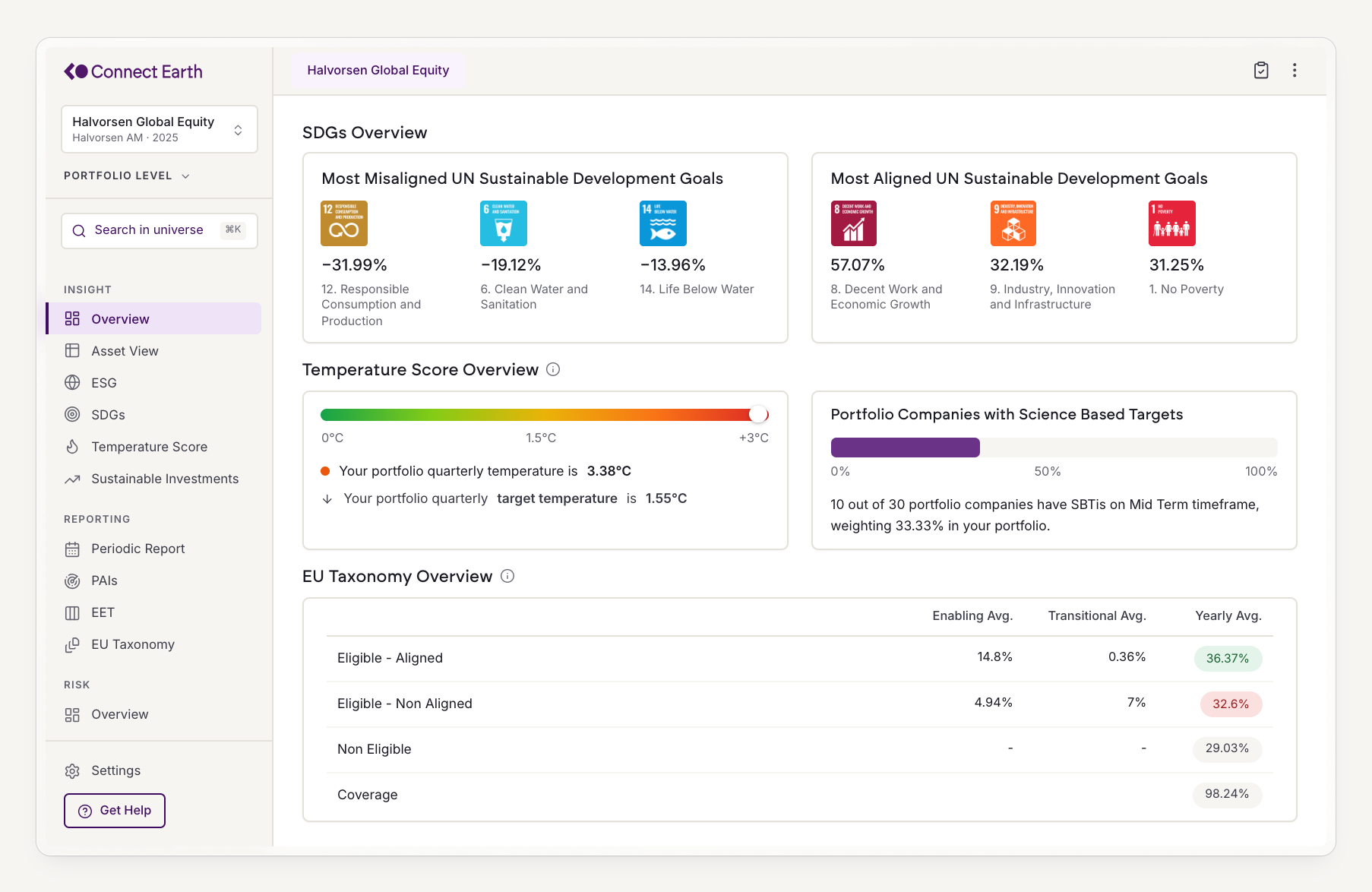Click the Periodic Report calendar icon

point(72,549)
